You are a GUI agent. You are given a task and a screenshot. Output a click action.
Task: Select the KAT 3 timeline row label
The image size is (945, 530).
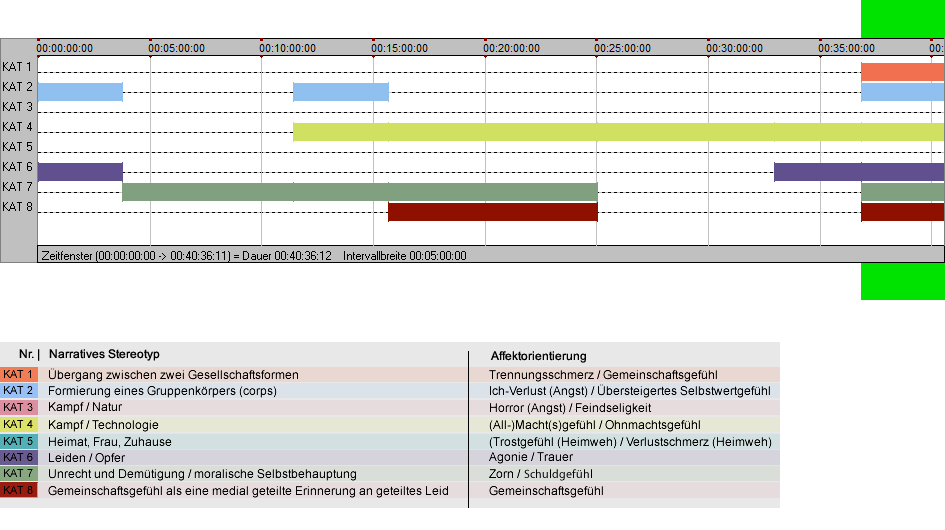pos(17,107)
